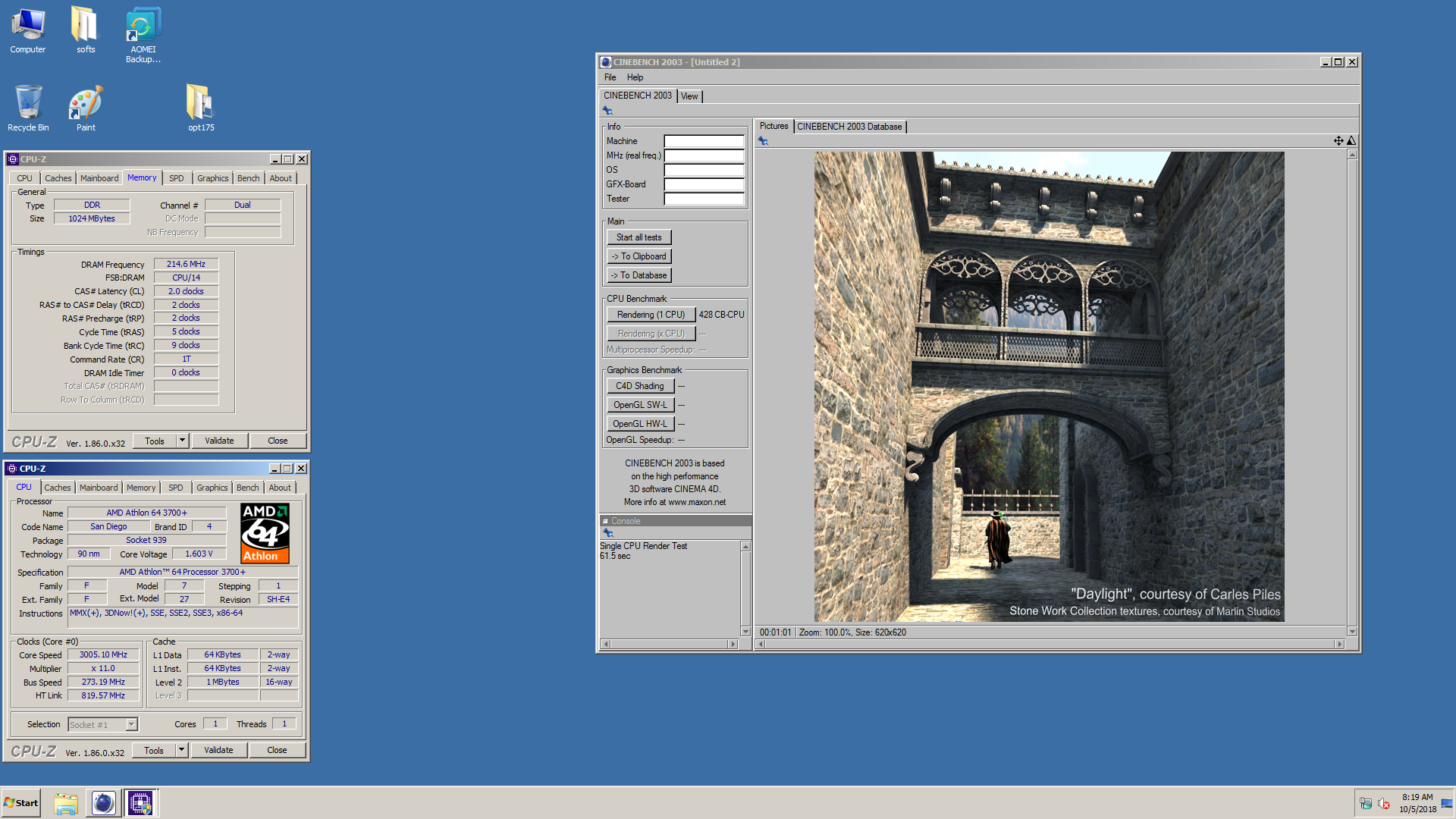This screenshot has width=1456, height=819.
Task: Switch to the View tab in CINEBENCH
Action: click(689, 96)
